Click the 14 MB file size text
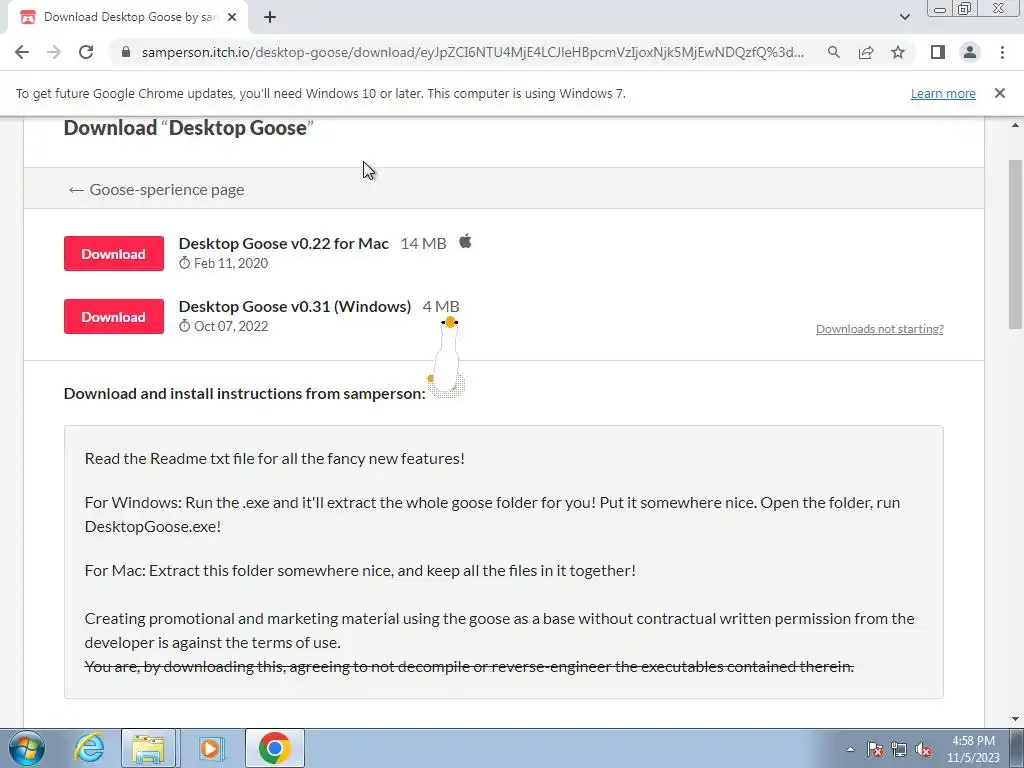Viewport: 1024px width, 768px height. (x=423, y=244)
